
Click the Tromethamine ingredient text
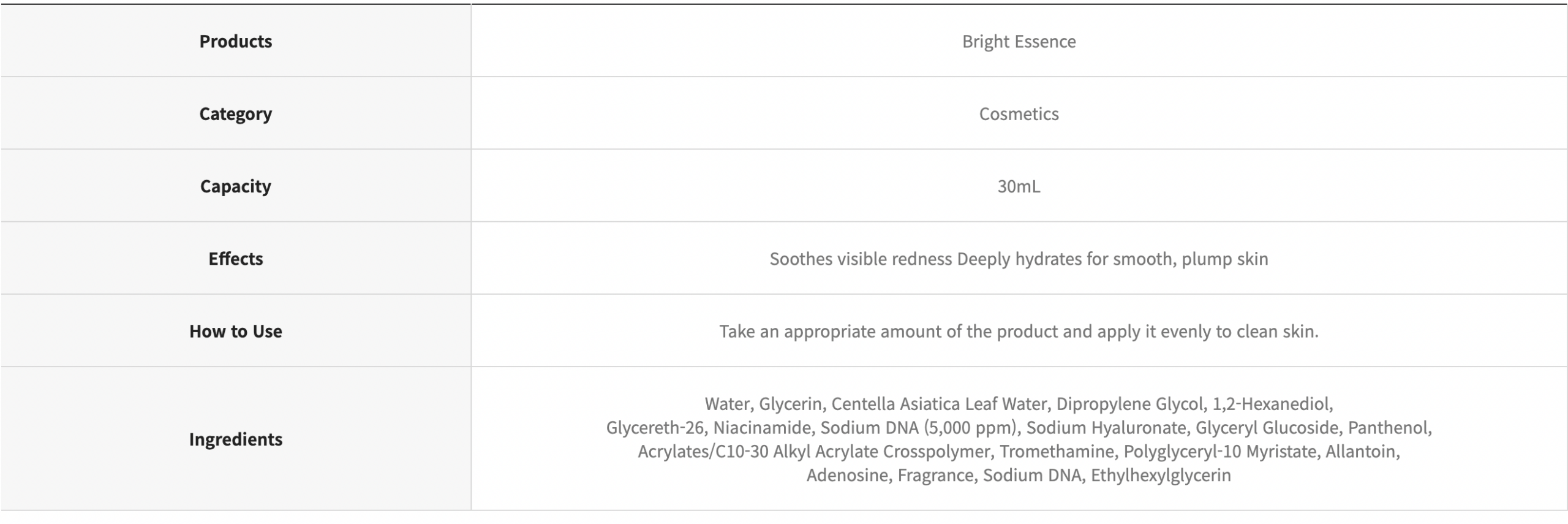pyautogui.click(x=1056, y=451)
